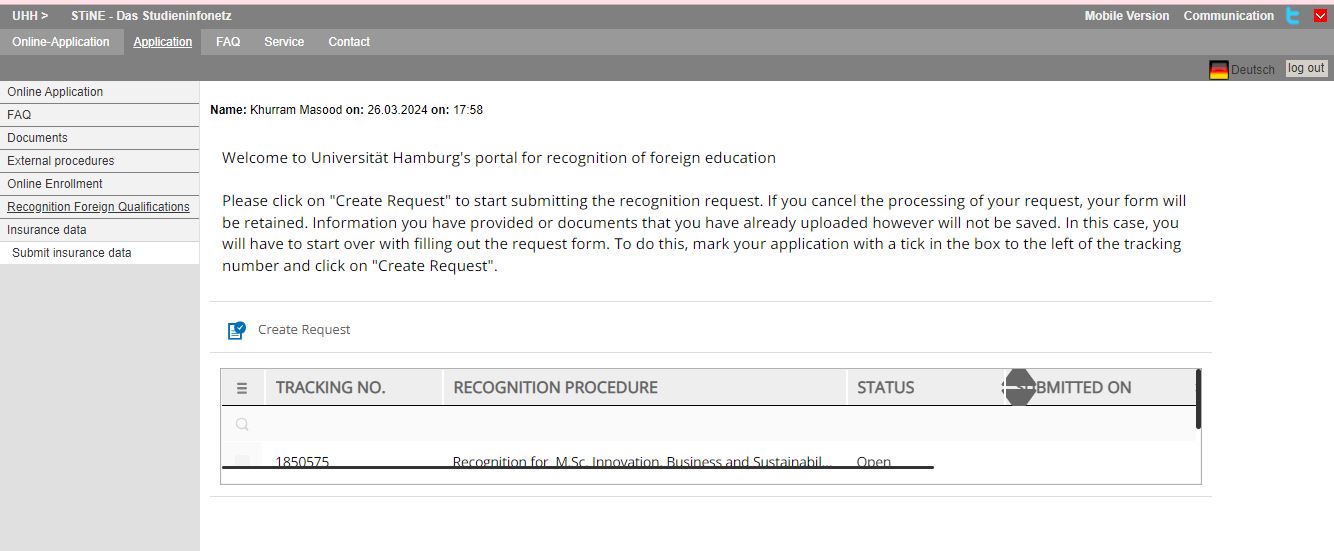Open Submit insurance data sub-item
Image resolution: width=1334 pixels, height=551 pixels.
(x=72, y=253)
